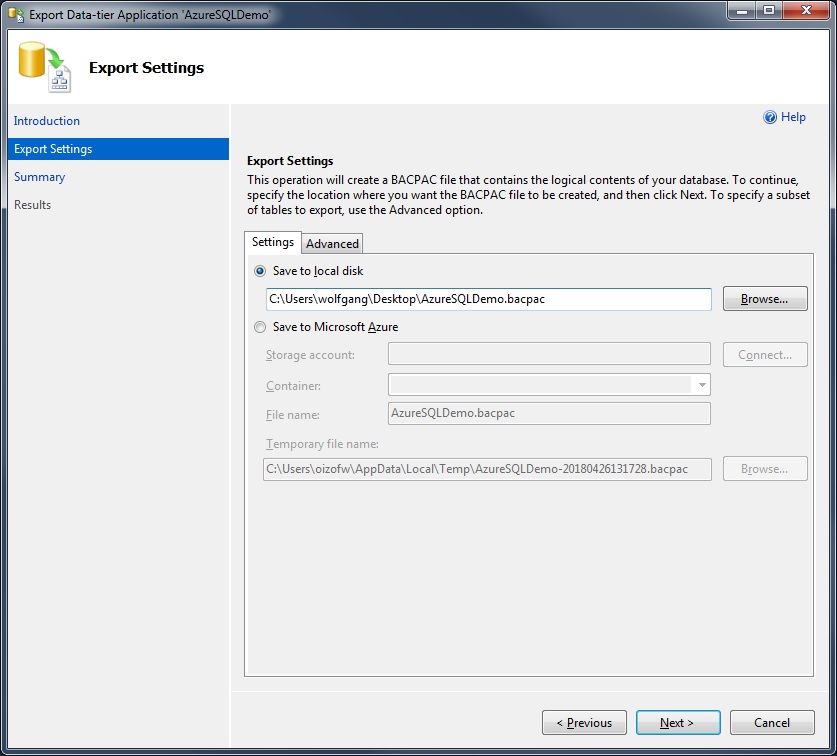The height and width of the screenshot is (756, 837).
Task: Switch to the Advanced tab
Action: [332, 243]
